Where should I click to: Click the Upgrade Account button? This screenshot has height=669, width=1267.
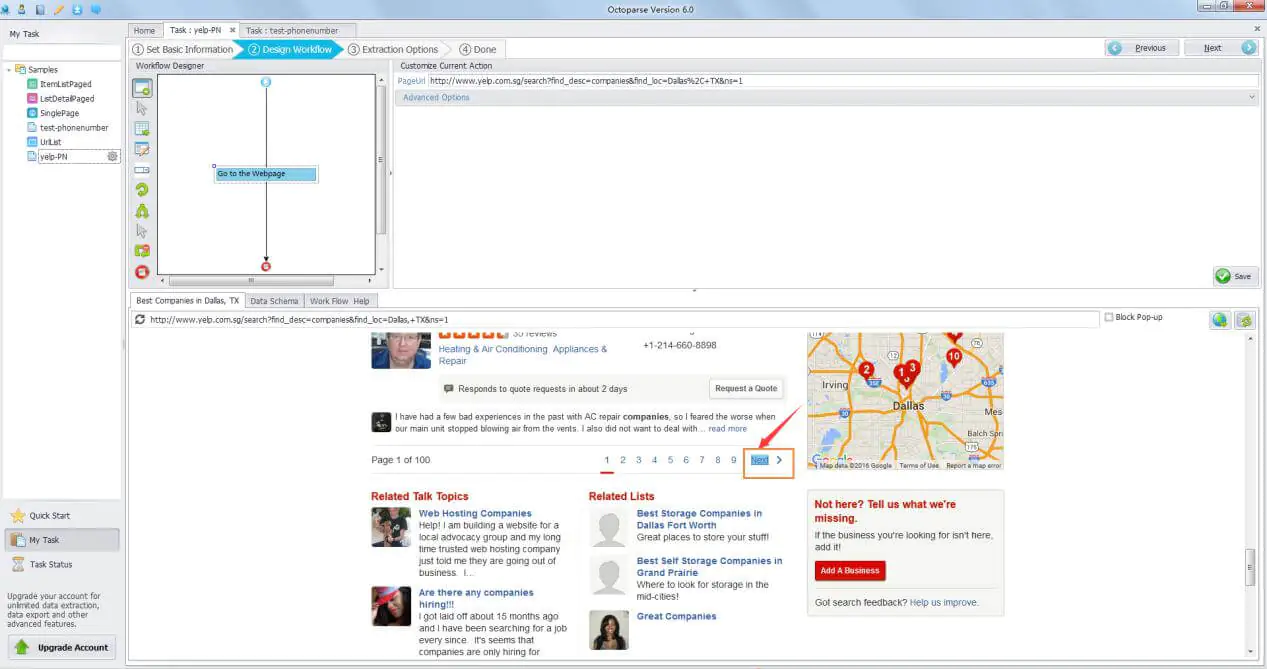click(x=63, y=647)
